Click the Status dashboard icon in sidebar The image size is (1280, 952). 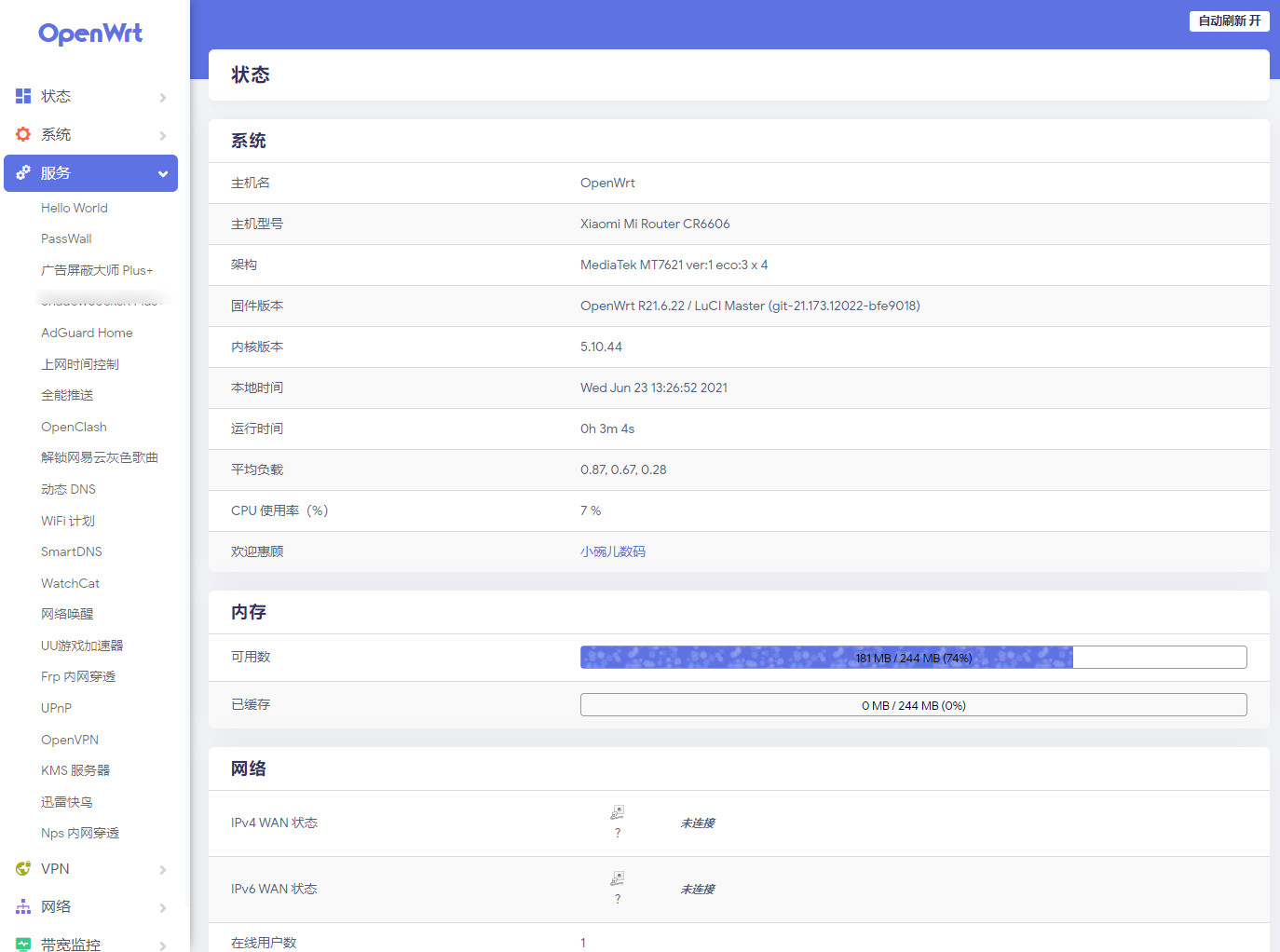click(x=23, y=96)
